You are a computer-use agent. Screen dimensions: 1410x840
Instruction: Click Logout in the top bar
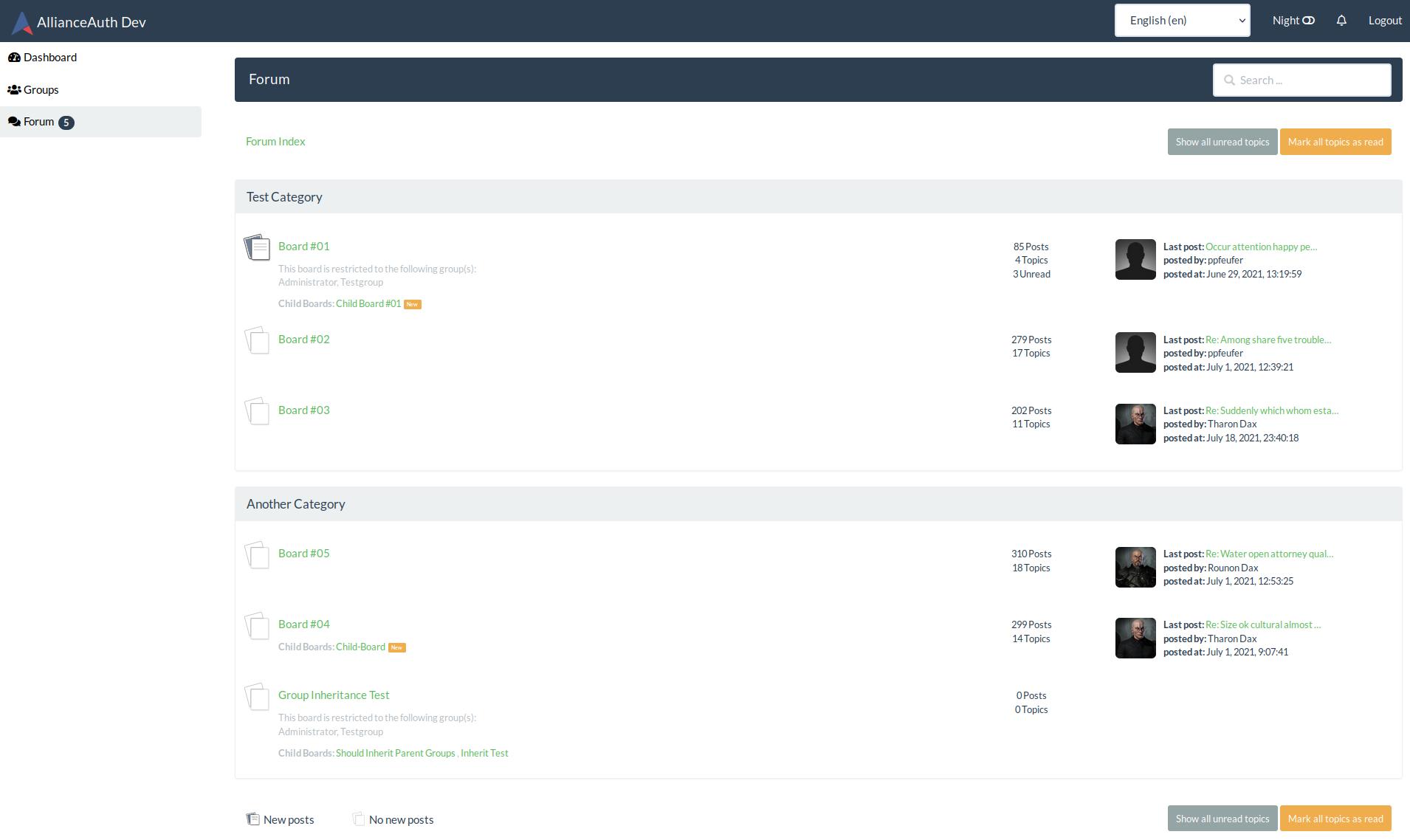[1385, 20]
